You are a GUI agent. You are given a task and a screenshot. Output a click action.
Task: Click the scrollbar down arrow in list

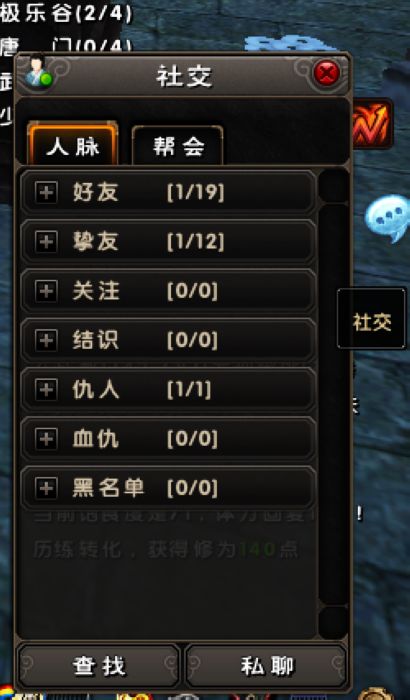(x=333, y=623)
